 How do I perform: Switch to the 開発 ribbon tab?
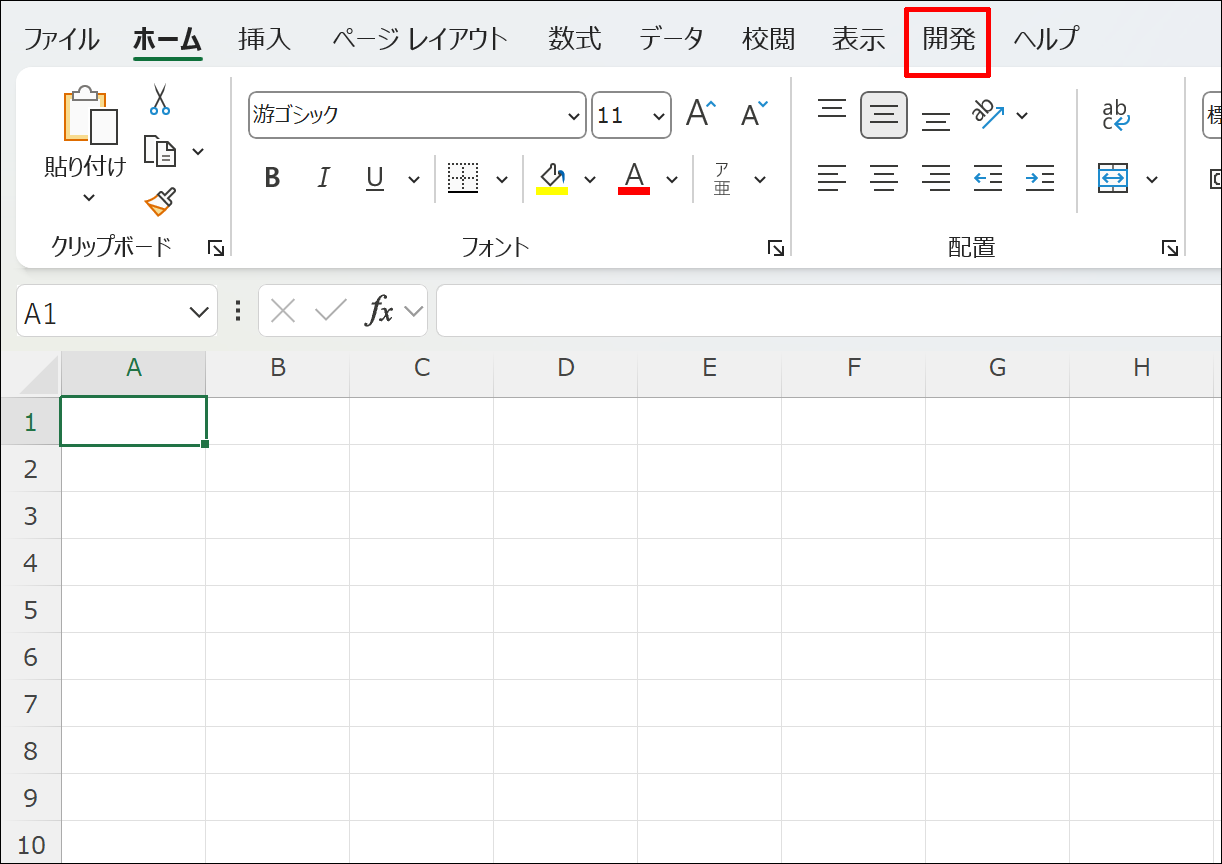click(x=946, y=38)
